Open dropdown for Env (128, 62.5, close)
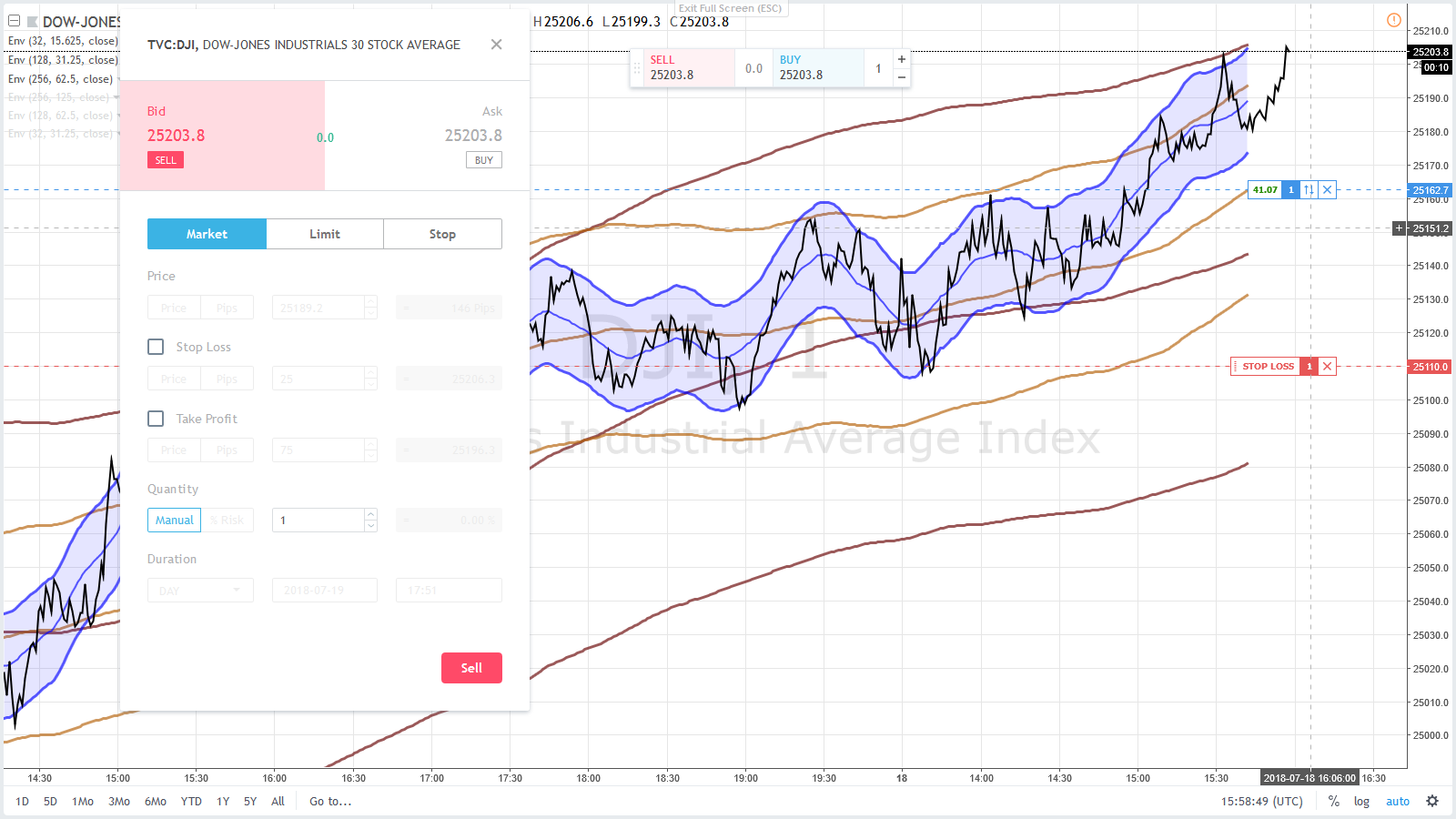 click(x=117, y=116)
